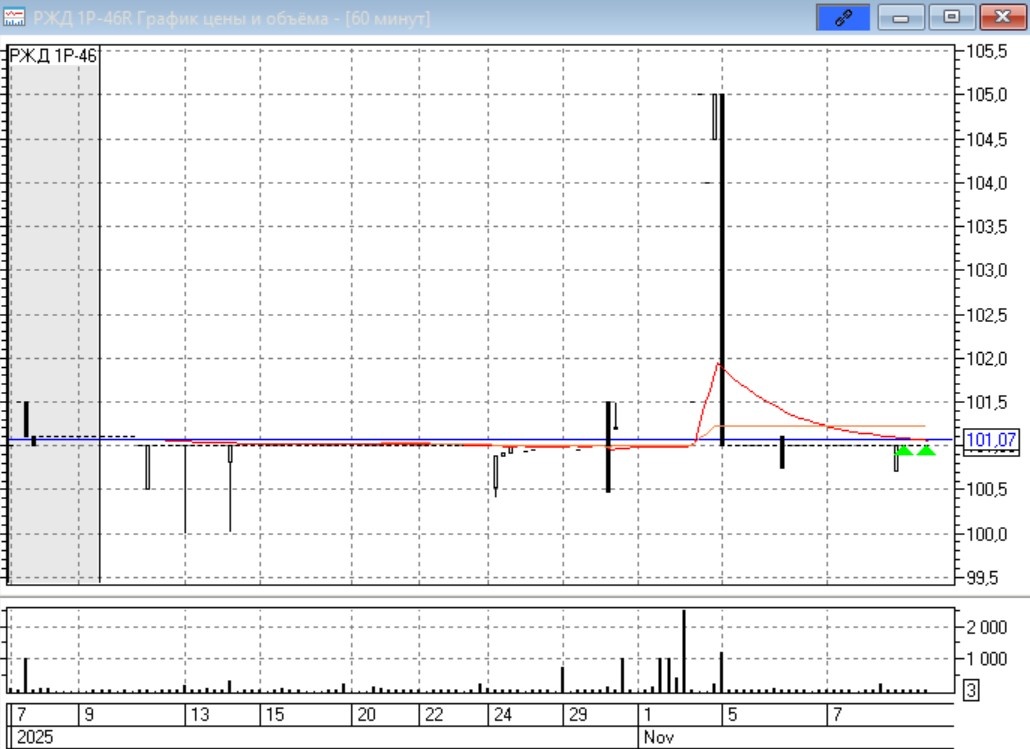Screen dimensions: 1030x749
Task: Click the 102,5 price axis label
Action: tap(986, 315)
